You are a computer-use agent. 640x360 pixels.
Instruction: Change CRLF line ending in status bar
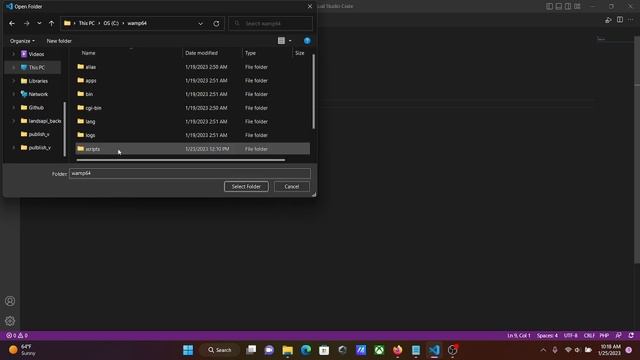point(589,336)
